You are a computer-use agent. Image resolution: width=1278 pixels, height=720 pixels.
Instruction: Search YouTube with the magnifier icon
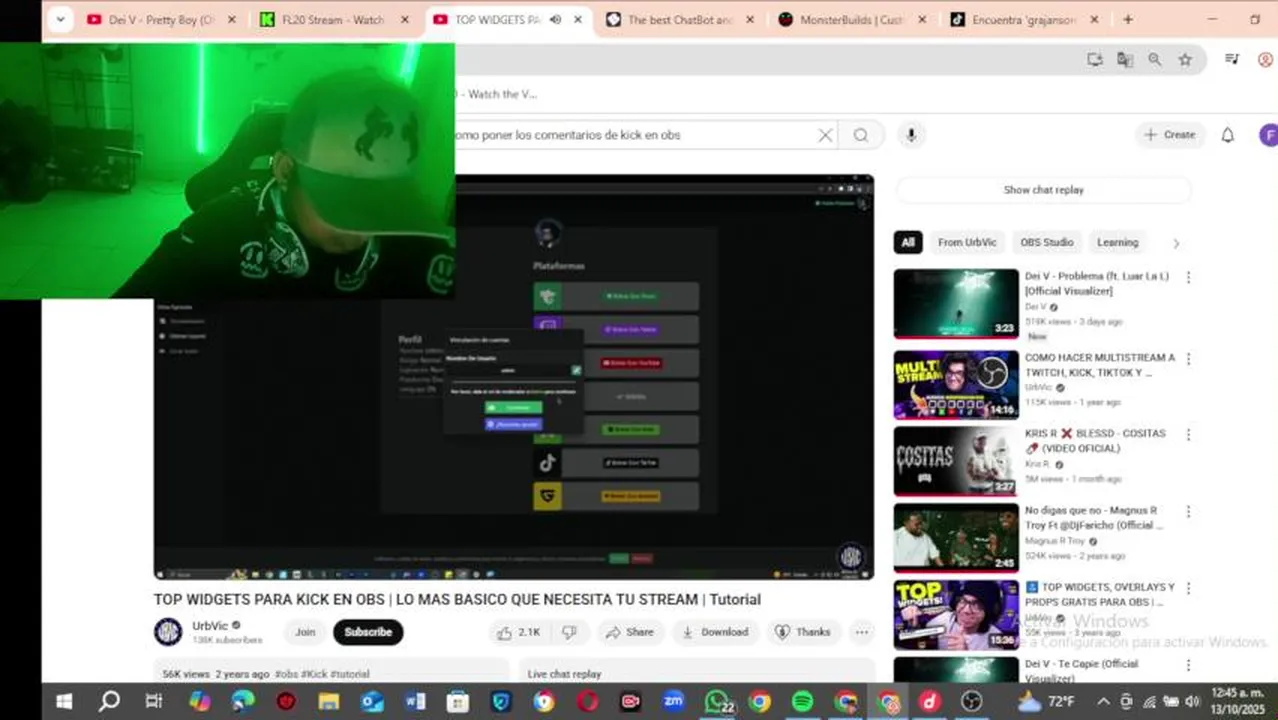click(x=861, y=135)
